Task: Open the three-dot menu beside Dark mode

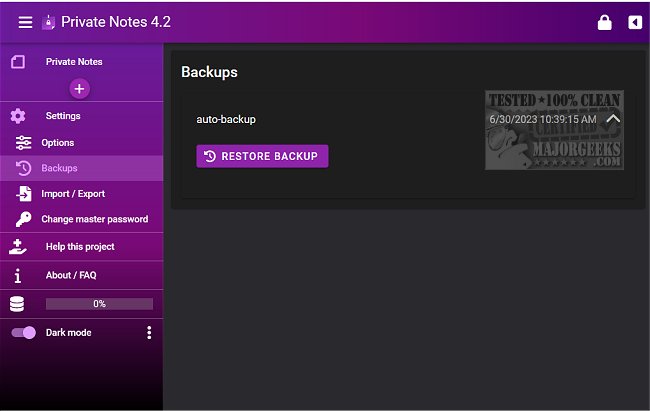Action: 149,333
